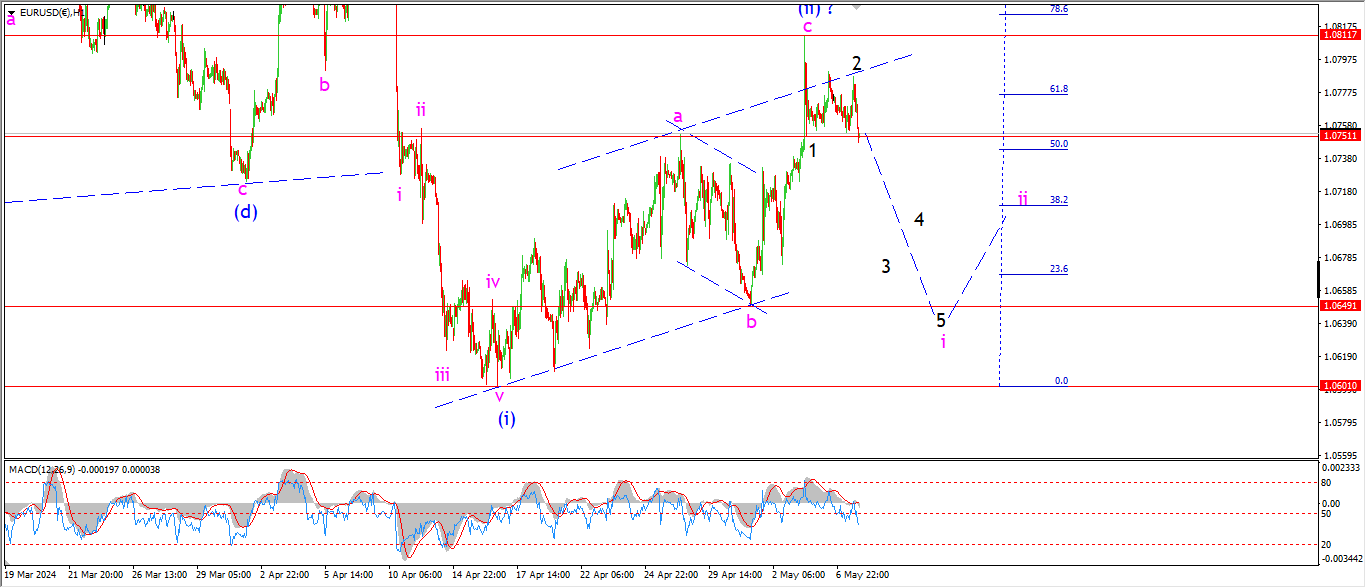1366x588 pixels.
Task: Click the 23.6 Fibonacci level label
Action: [1058, 269]
